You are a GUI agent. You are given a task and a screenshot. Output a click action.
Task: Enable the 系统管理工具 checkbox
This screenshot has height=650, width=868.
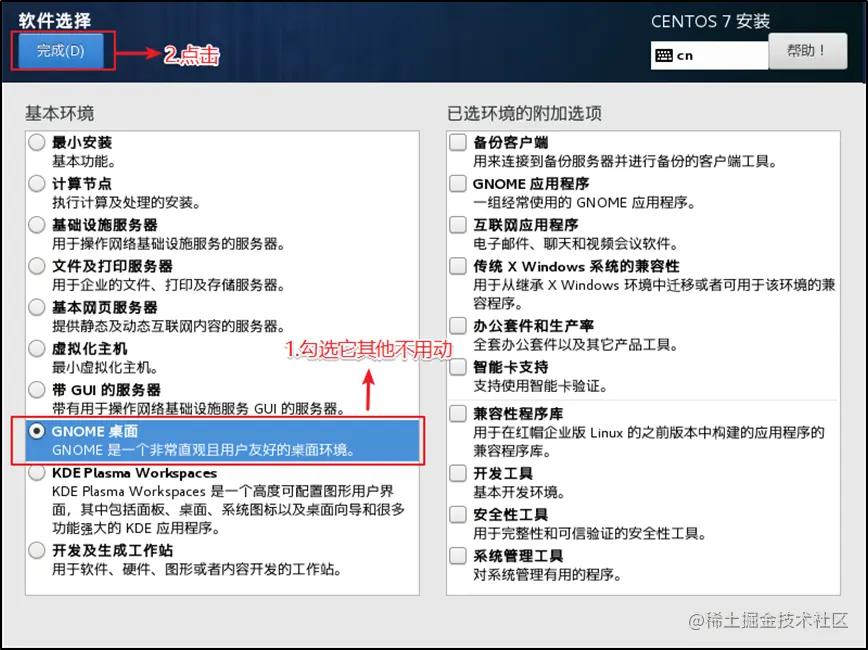458,555
